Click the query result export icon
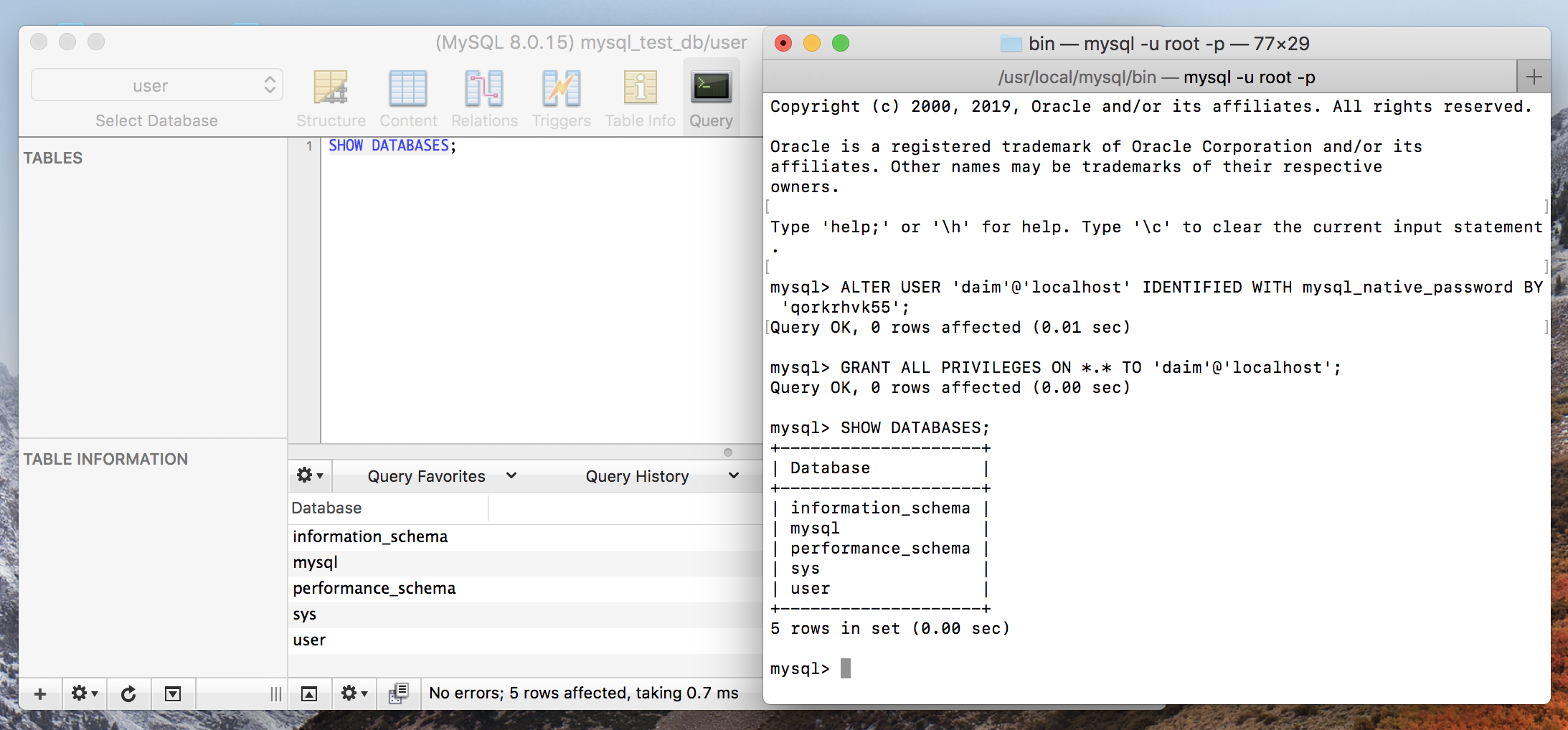1568x730 pixels. [399, 693]
